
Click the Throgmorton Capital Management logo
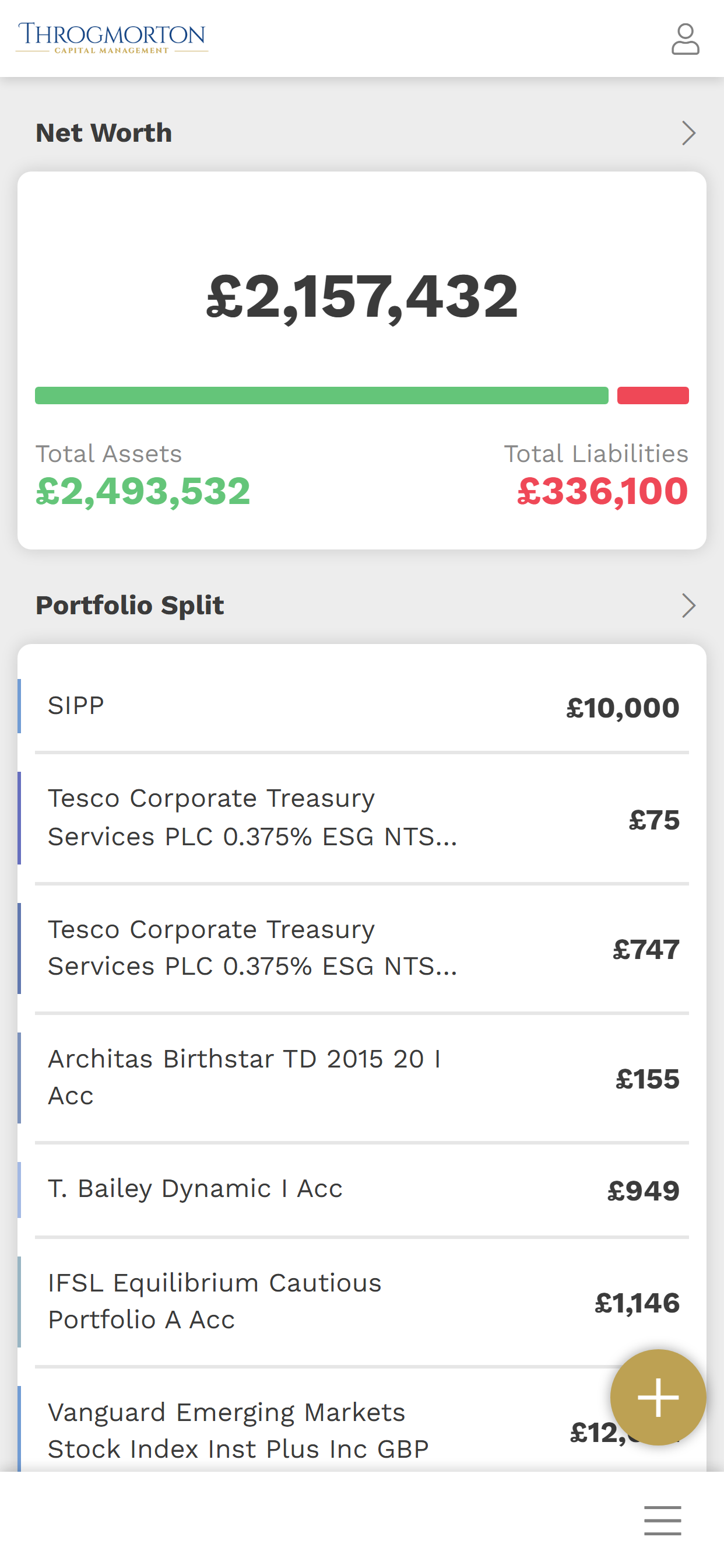click(x=112, y=38)
